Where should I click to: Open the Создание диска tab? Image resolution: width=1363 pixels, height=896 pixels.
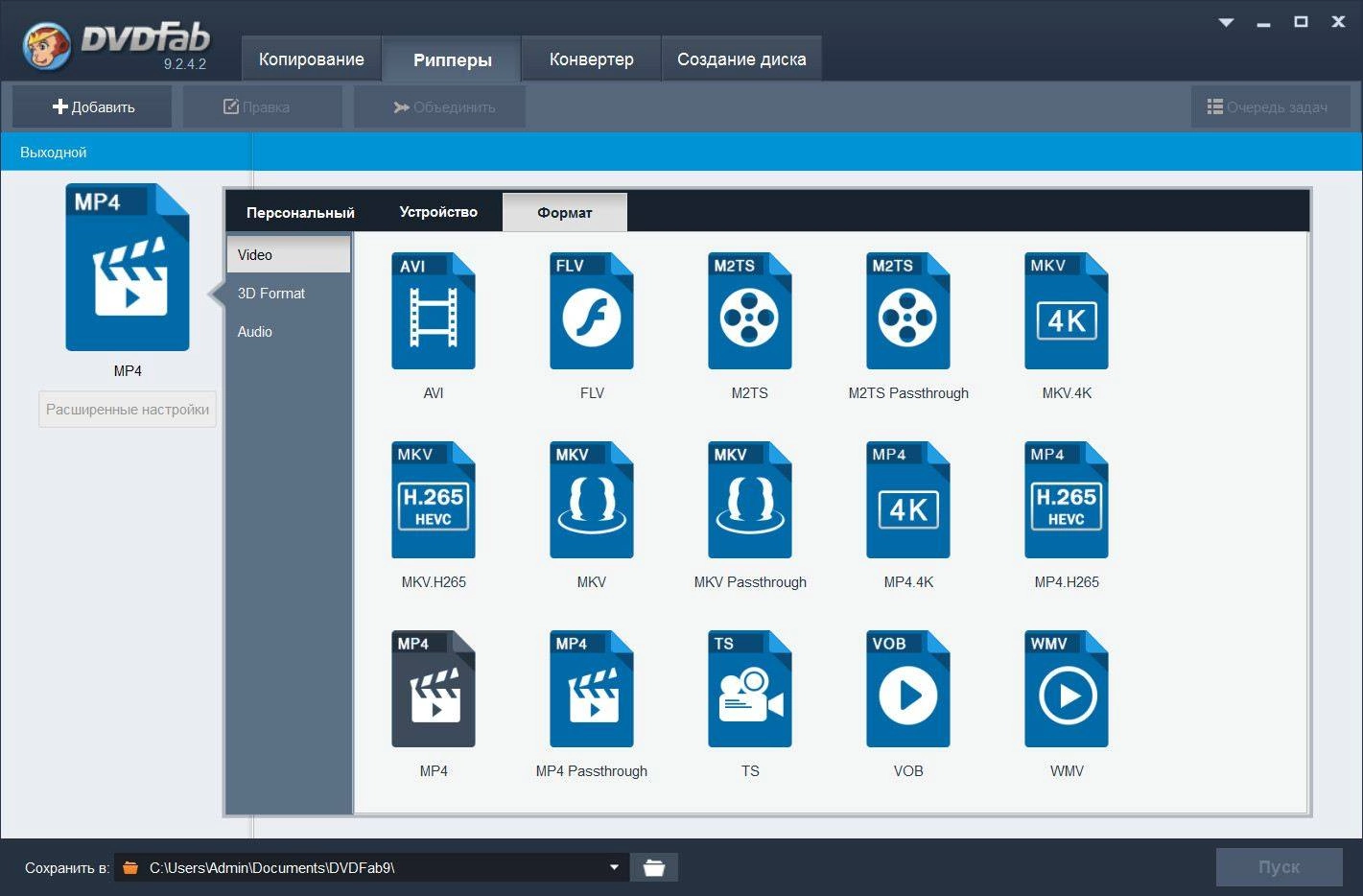(741, 59)
